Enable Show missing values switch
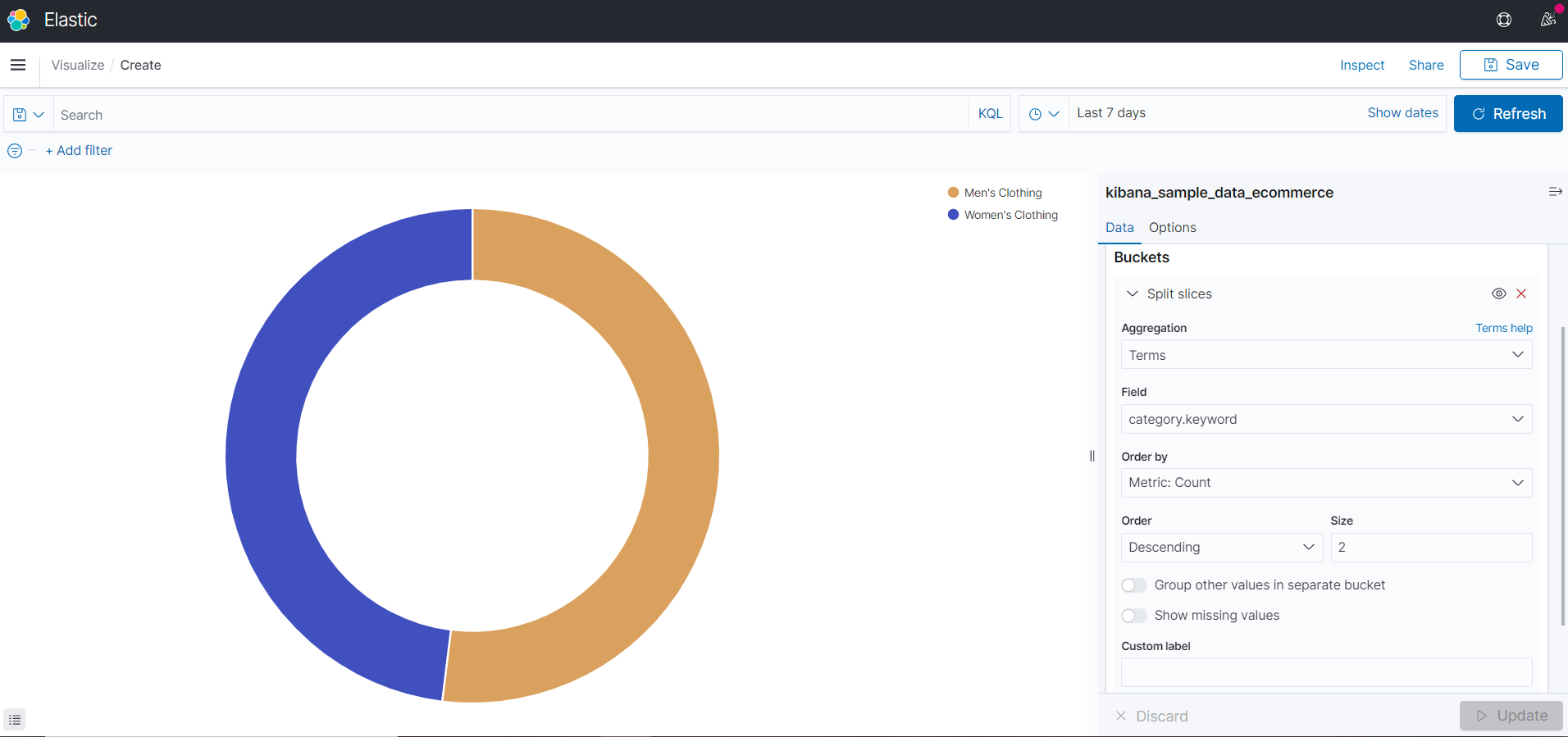Screen dimensions: 1568x737 click(x=1134, y=616)
